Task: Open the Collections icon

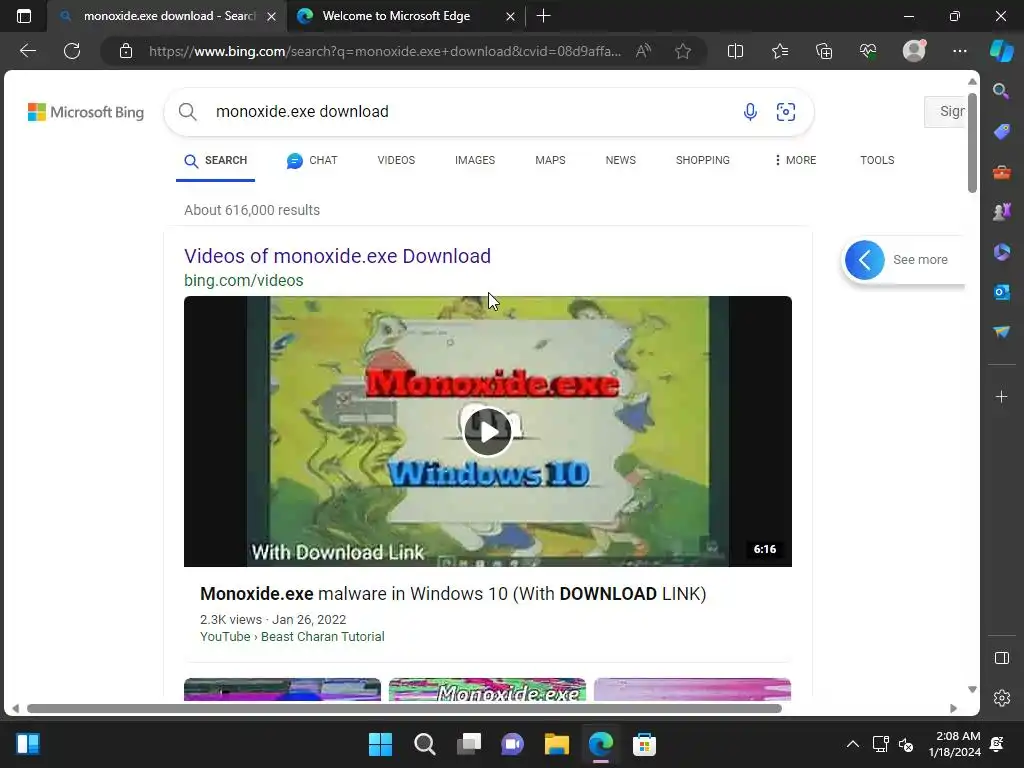Action: [x=824, y=51]
